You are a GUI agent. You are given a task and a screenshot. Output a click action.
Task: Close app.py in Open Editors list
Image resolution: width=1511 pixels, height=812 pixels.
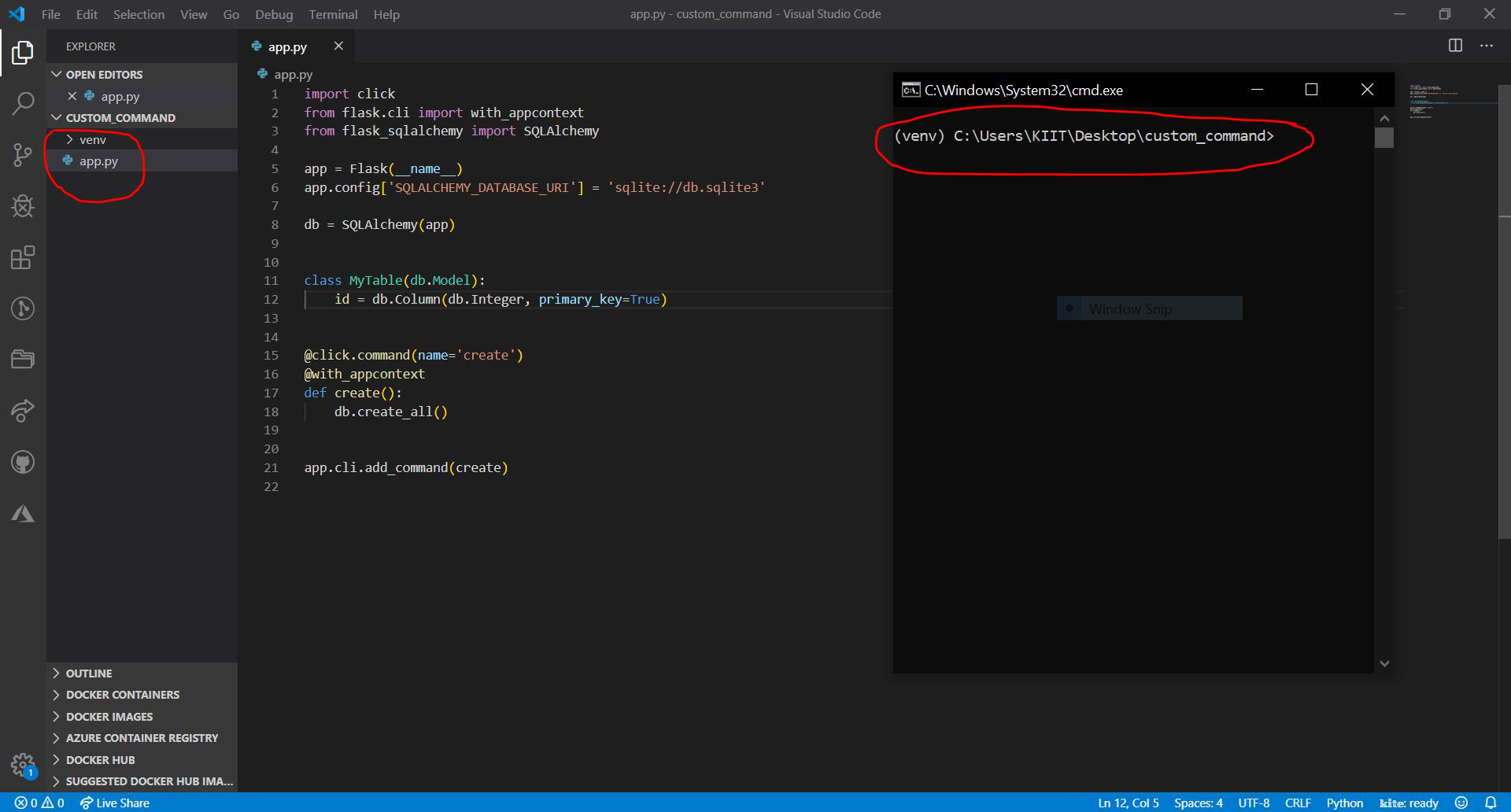[72, 96]
